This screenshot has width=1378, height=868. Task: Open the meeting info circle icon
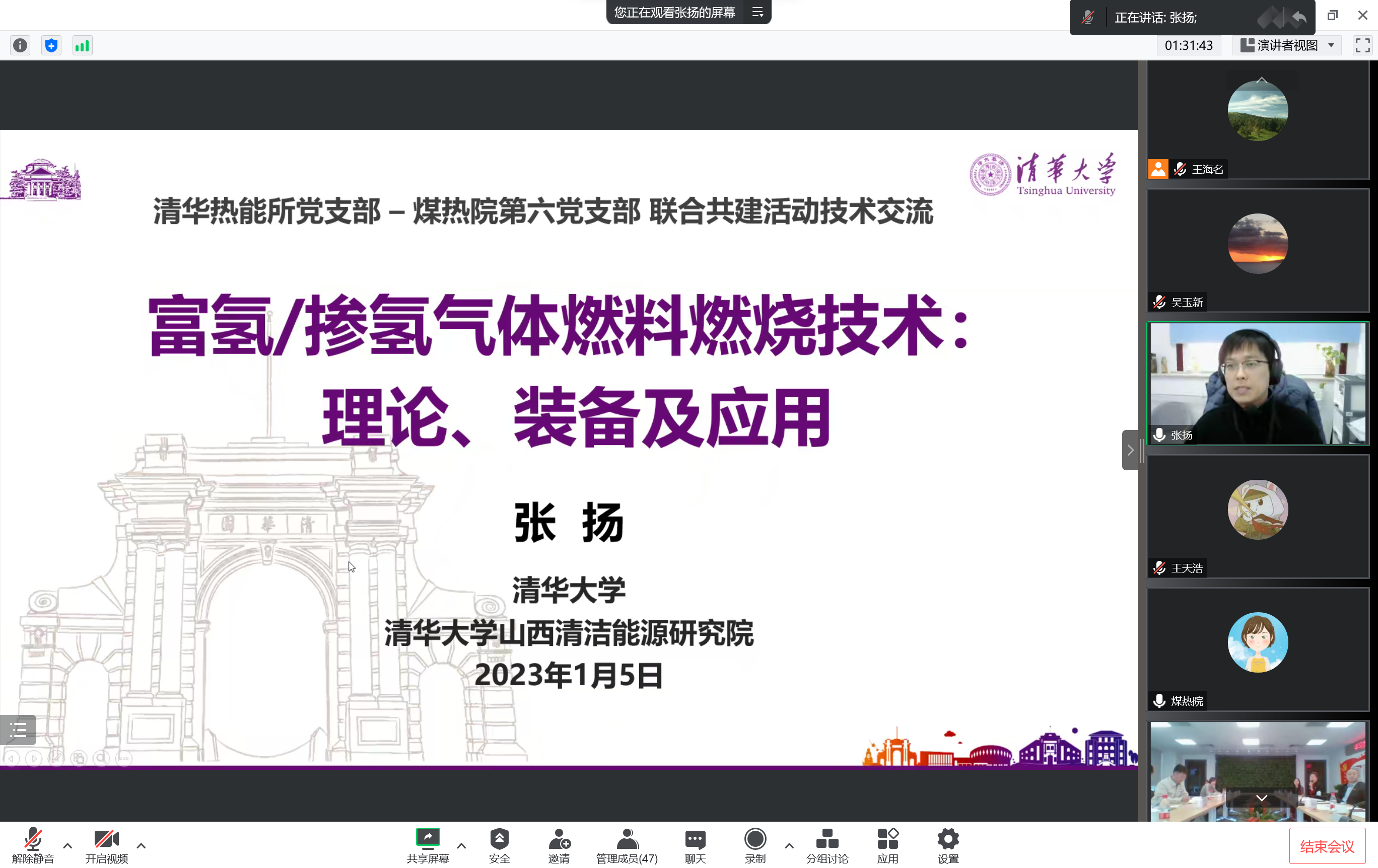point(21,45)
